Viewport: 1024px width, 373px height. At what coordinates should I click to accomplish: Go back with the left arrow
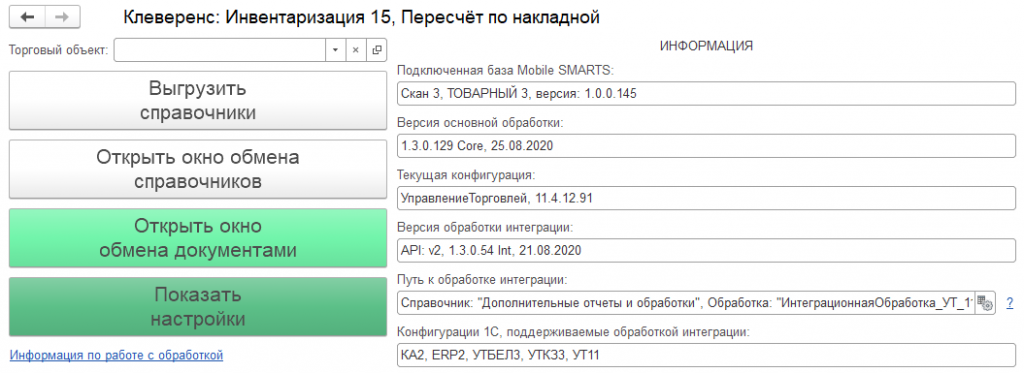[x=27, y=18]
